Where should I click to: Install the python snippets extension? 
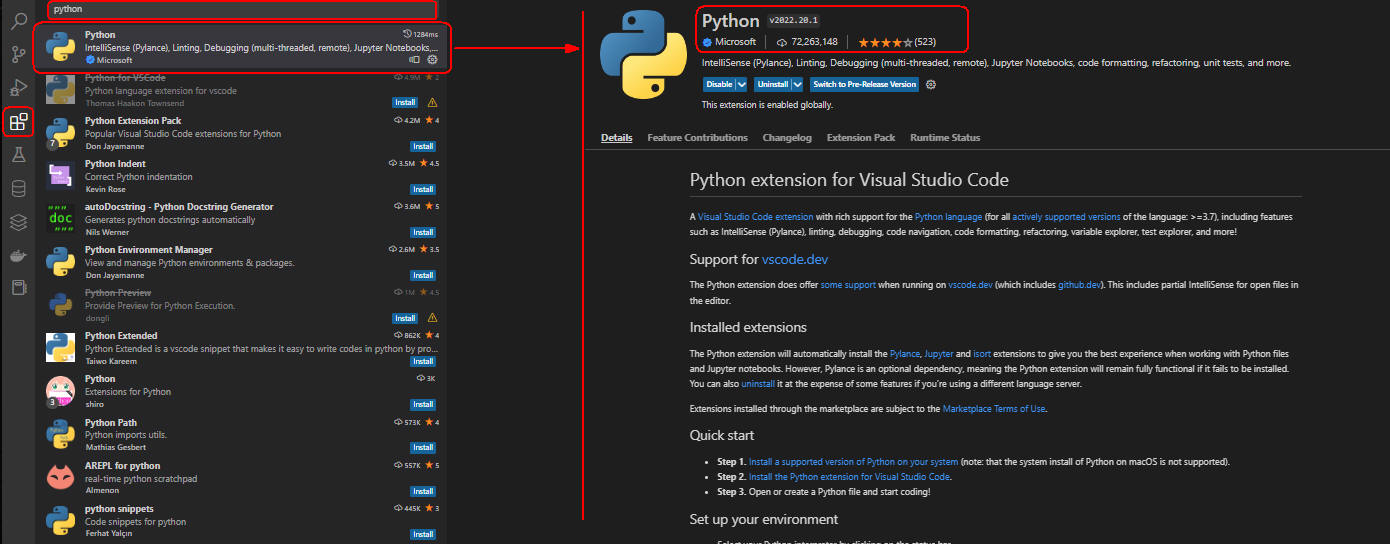423,534
